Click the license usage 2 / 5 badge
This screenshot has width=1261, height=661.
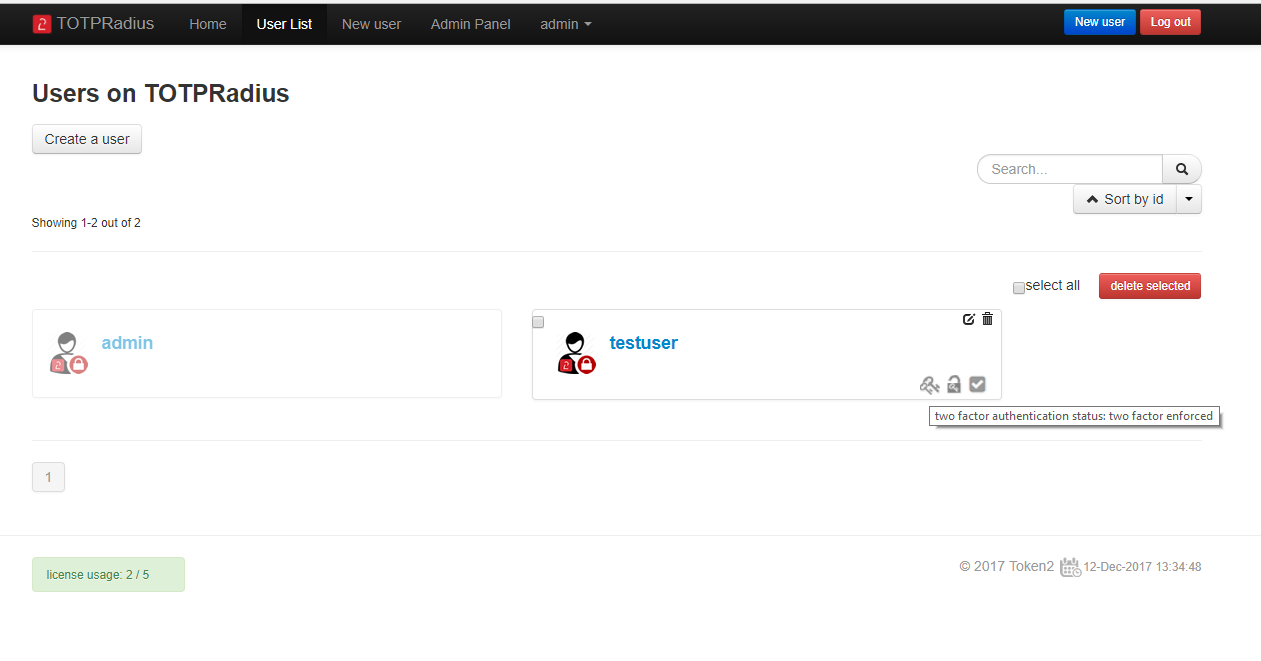[x=108, y=574]
